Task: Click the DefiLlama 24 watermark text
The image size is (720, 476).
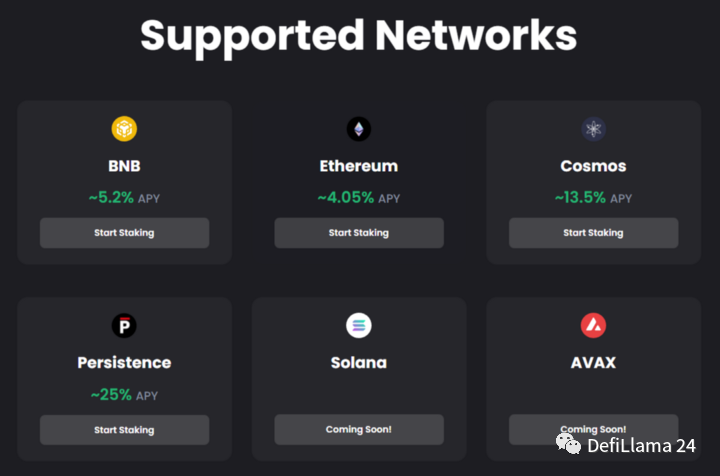Action: tap(641, 446)
